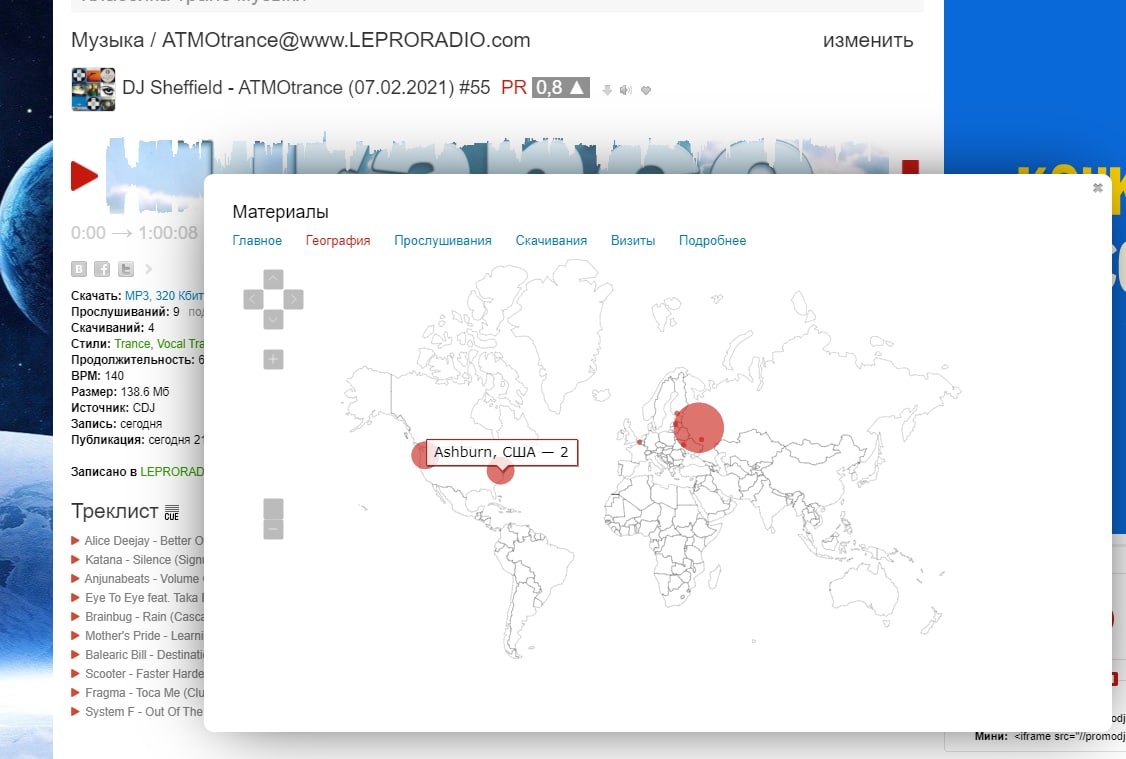The height and width of the screenshot is (759, 1126).
Task: Open the Скачивания tab
Action: click(x=551, y=241)
